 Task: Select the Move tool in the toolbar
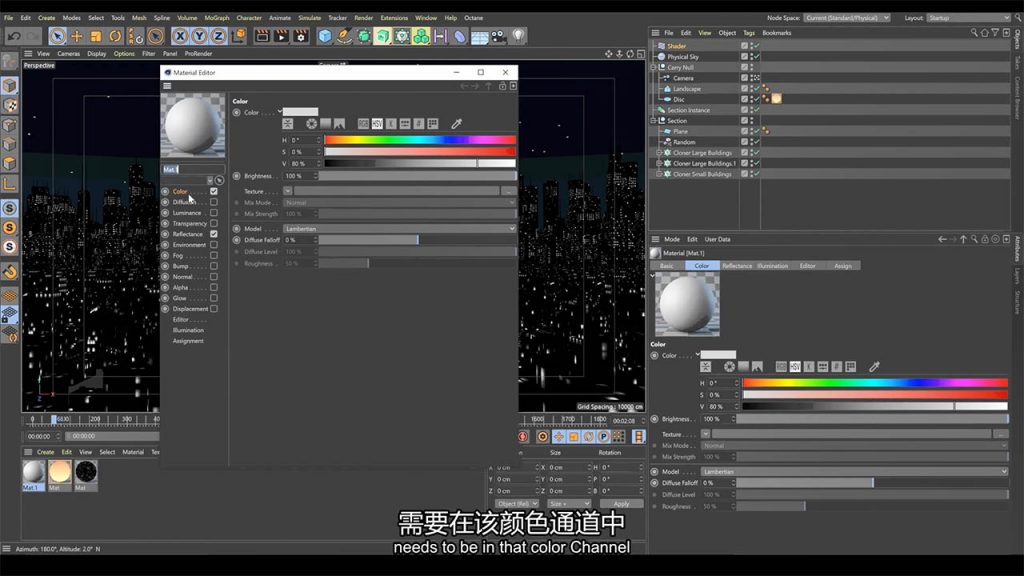(76, 36)
